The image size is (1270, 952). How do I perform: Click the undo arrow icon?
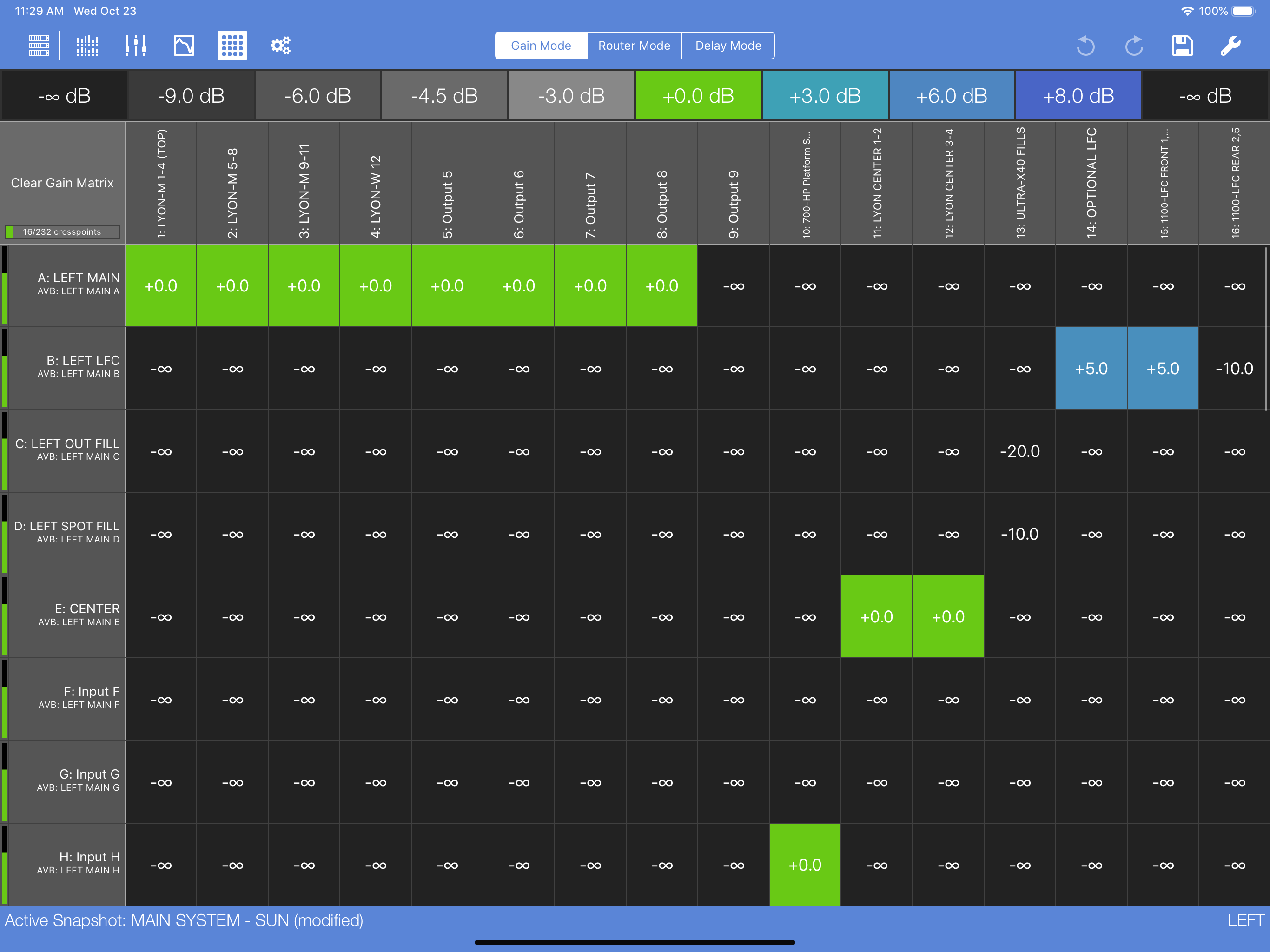click(1086, 46)
